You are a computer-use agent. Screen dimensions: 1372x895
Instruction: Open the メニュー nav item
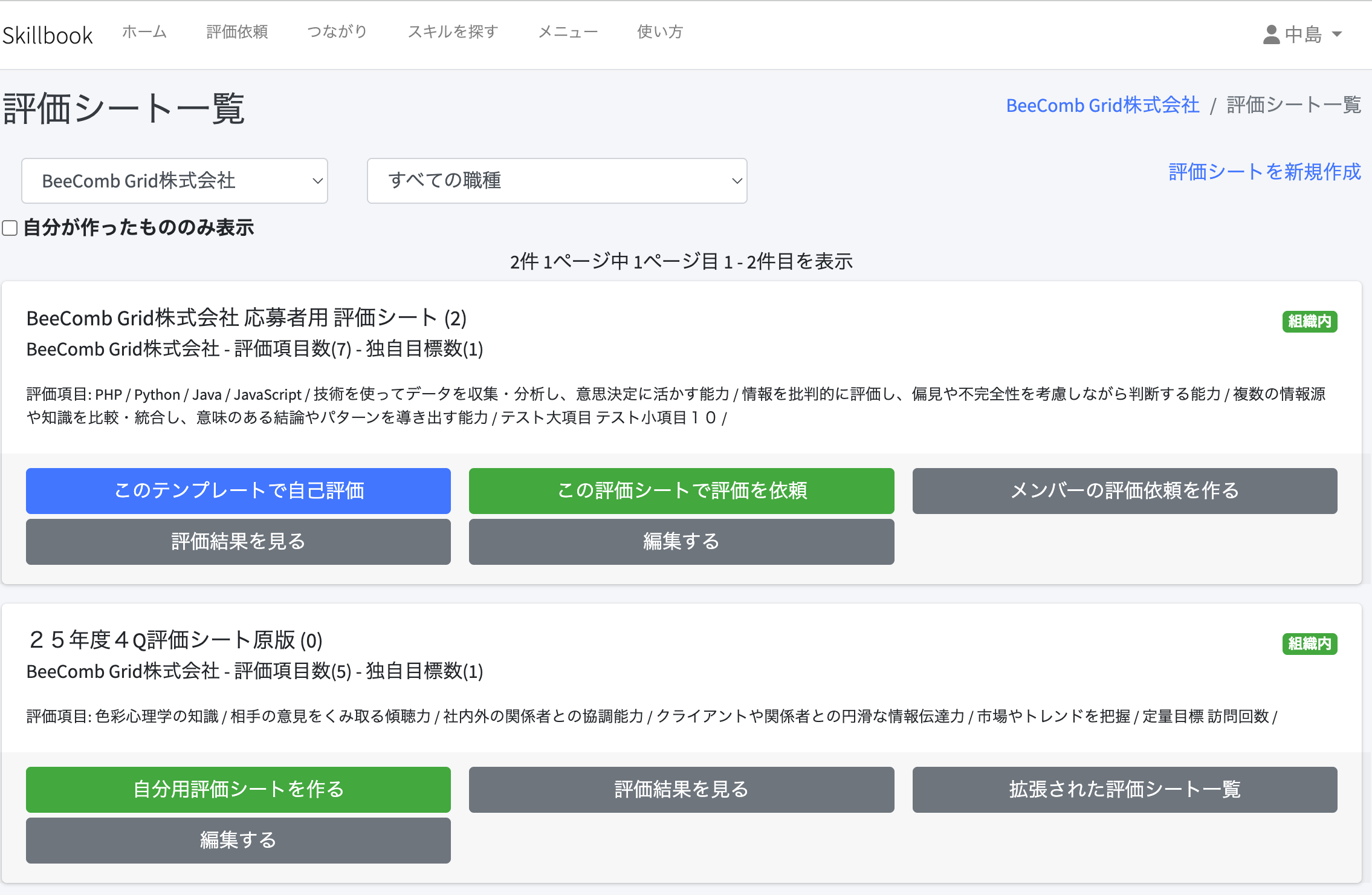(x=568, y=31)
